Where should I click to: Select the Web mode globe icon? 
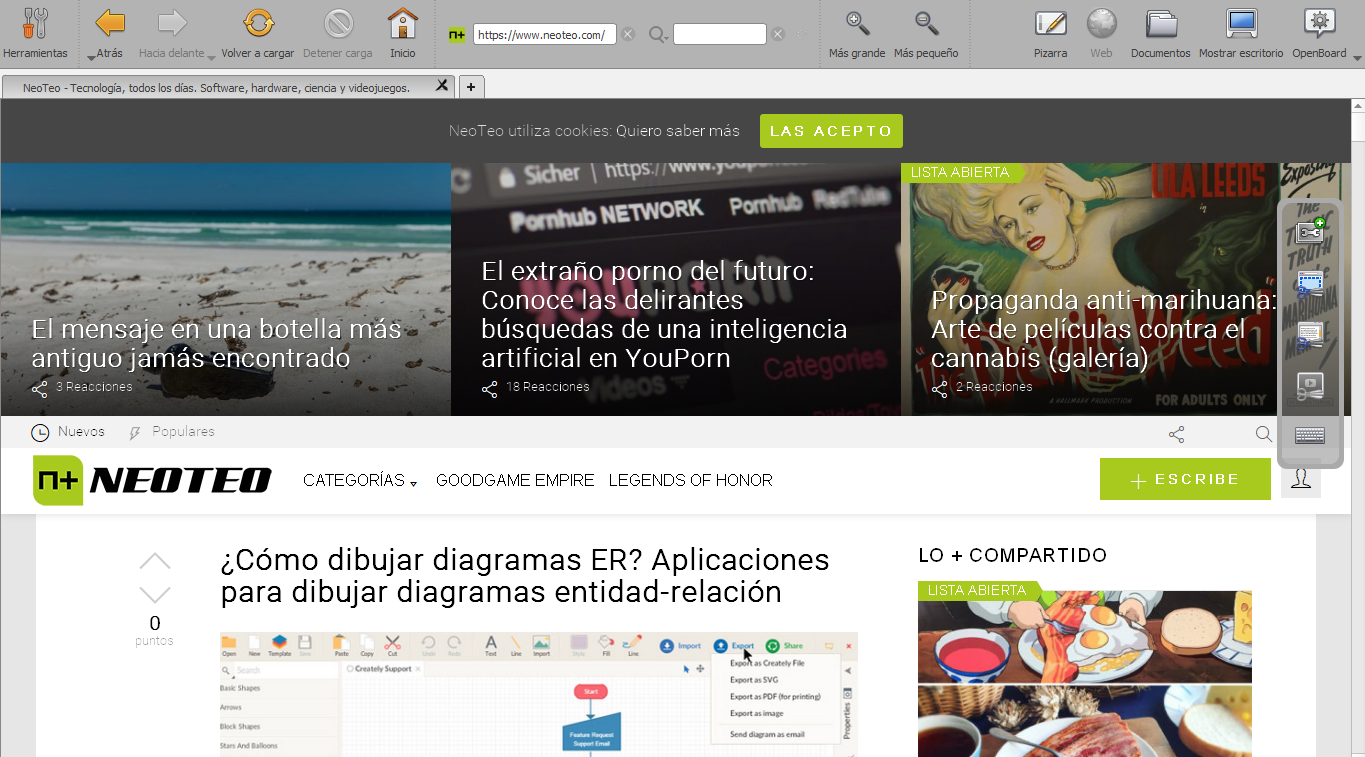(x=1101, y=23)
